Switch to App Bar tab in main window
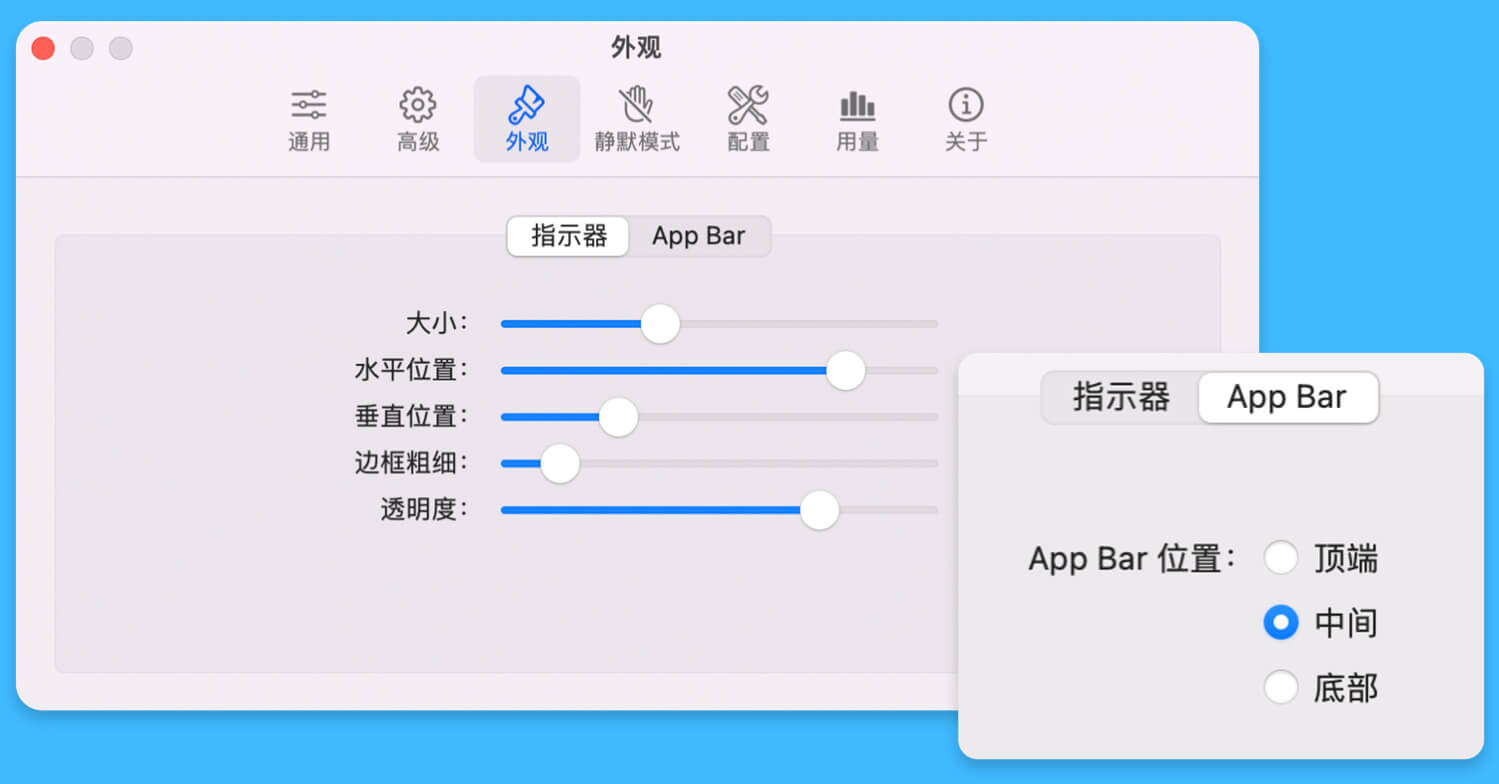Image resolution: width=1499 pixels, height=784 pixels. tap(699, 237)
